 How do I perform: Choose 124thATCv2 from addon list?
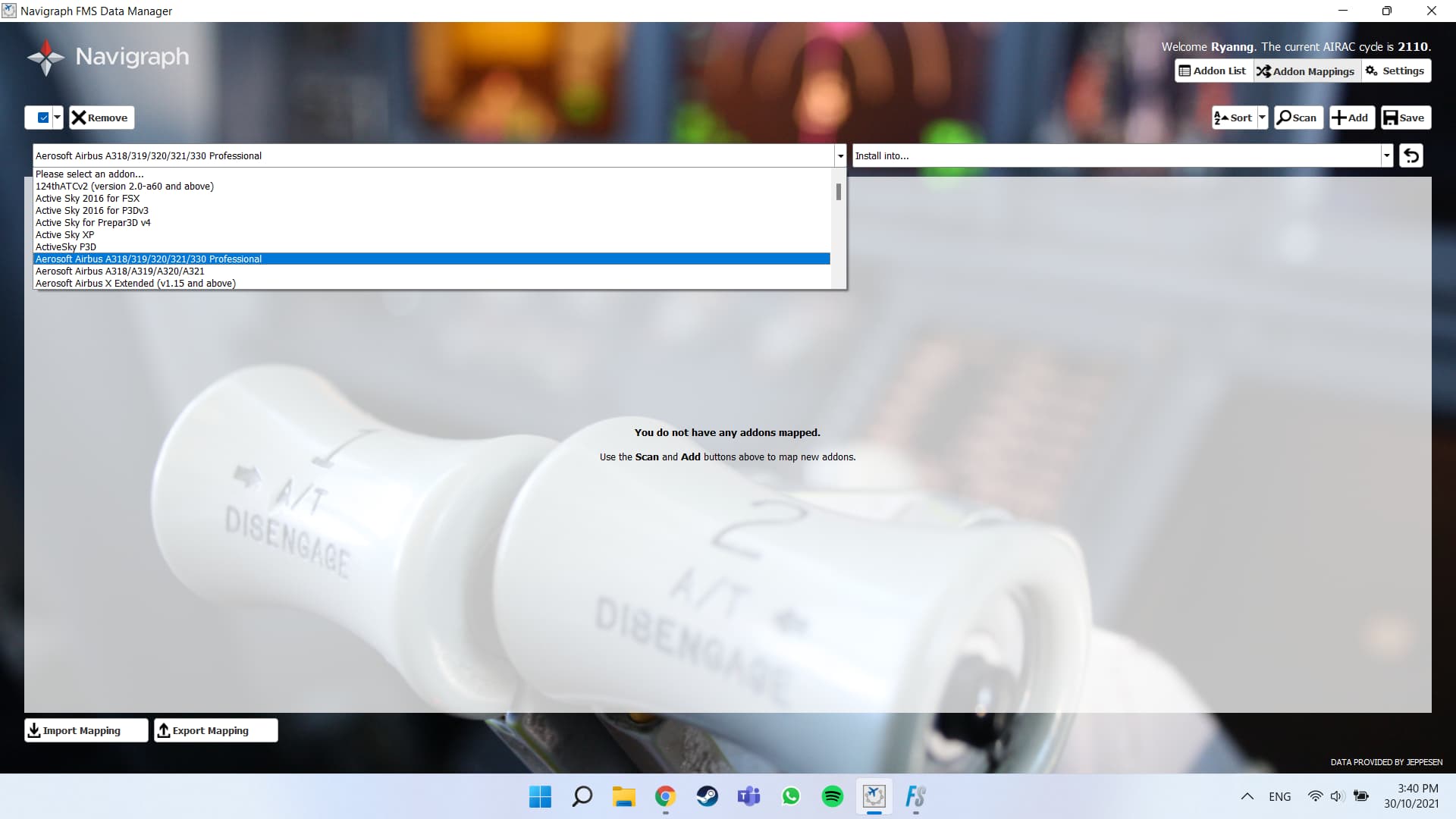432,186
